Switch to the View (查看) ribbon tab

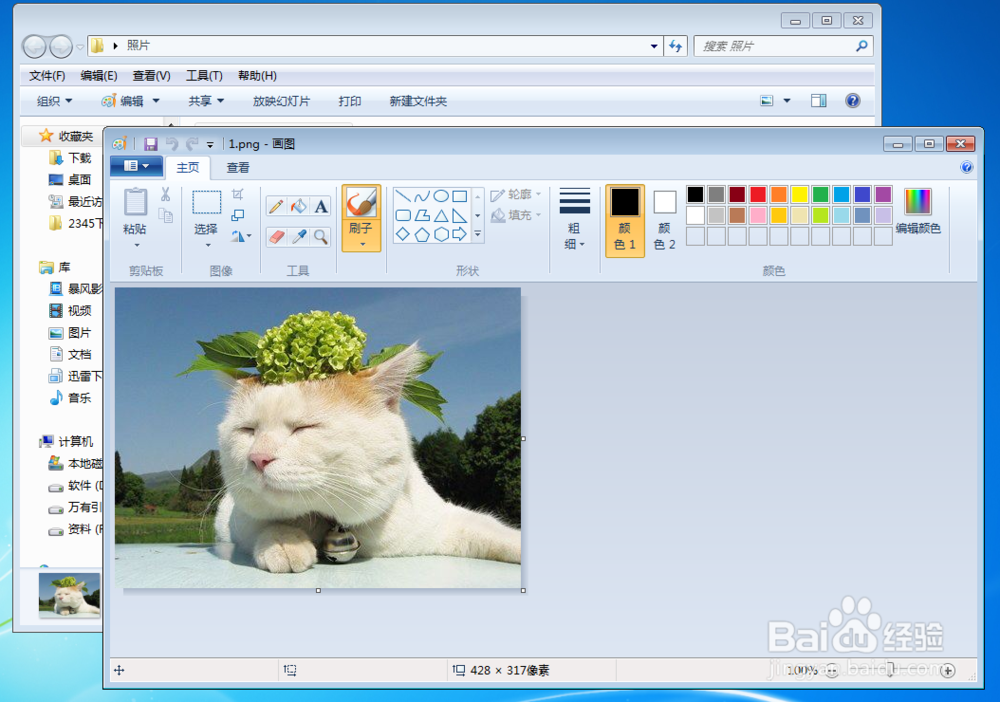pos(238,168)
